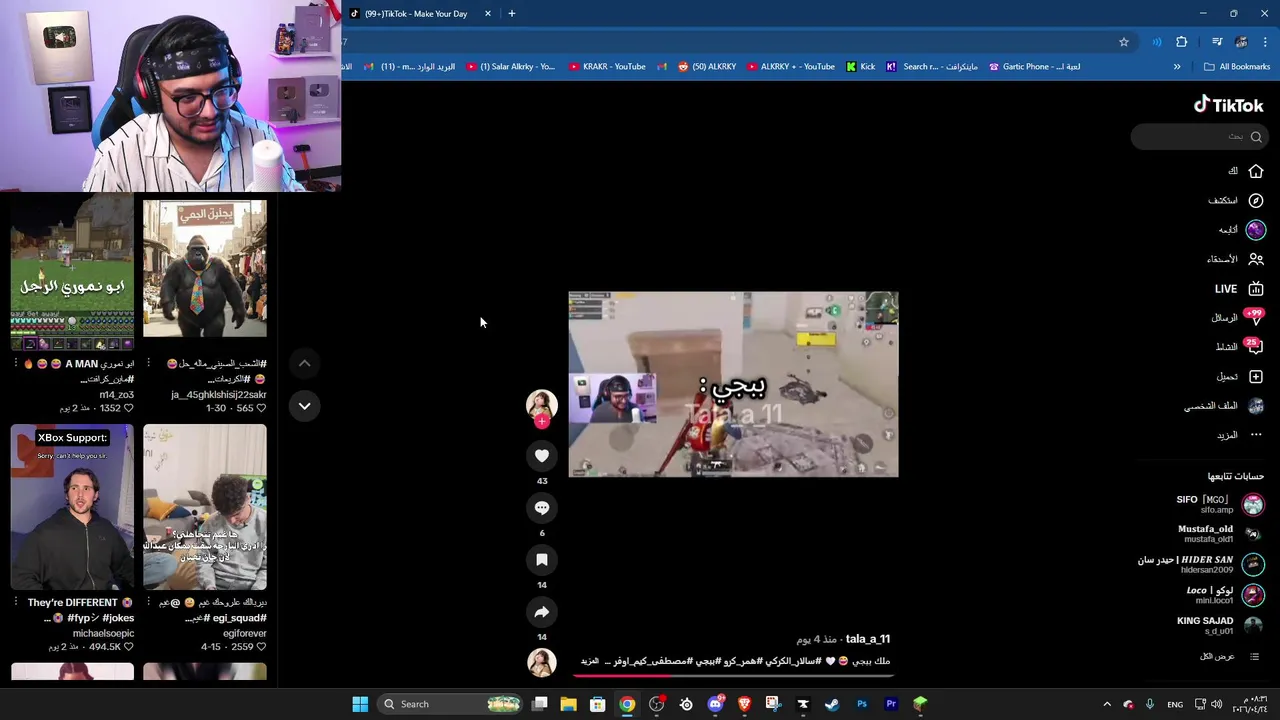Open Chrome profile avatar

point(1241,42)
